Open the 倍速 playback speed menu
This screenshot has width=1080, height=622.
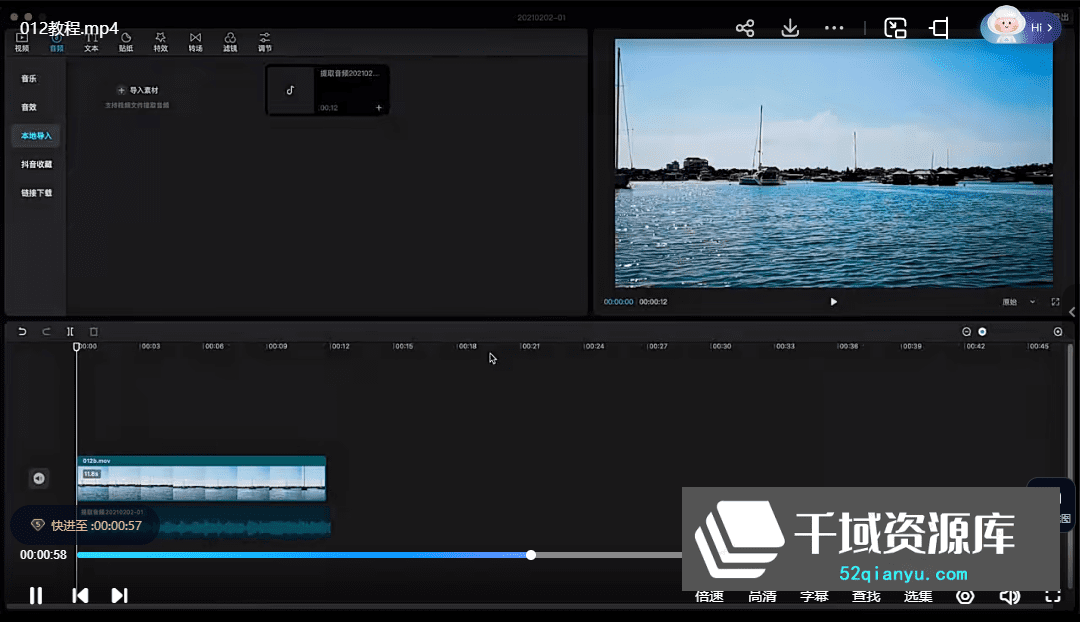709,597
